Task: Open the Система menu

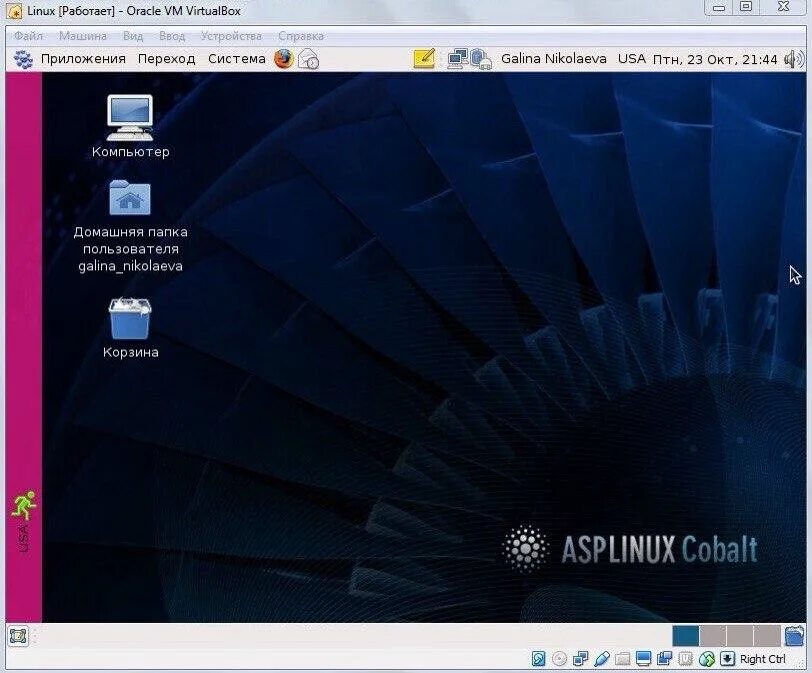Action: pyautogui.click(x=237, y=59)
